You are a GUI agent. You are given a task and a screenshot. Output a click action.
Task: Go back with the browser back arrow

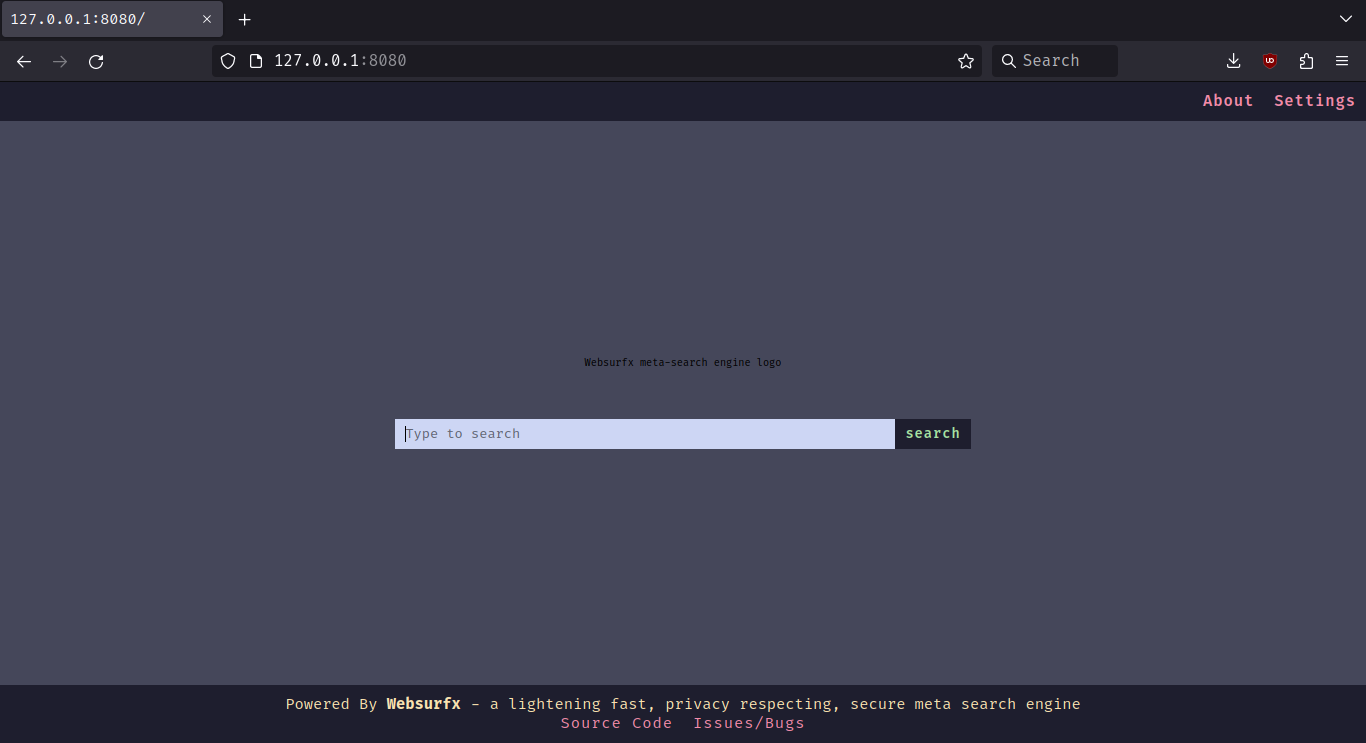pos(24,61)
